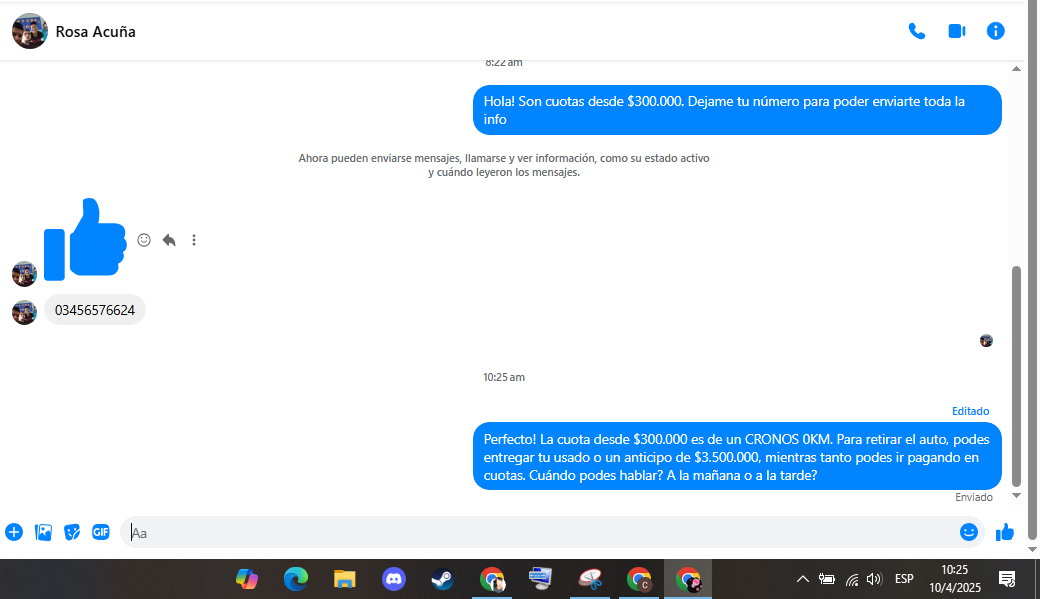Choose a sticker from the sticker icon
Image resolution: width=1040 pixels, height=599 pixels.
[72, 532]
